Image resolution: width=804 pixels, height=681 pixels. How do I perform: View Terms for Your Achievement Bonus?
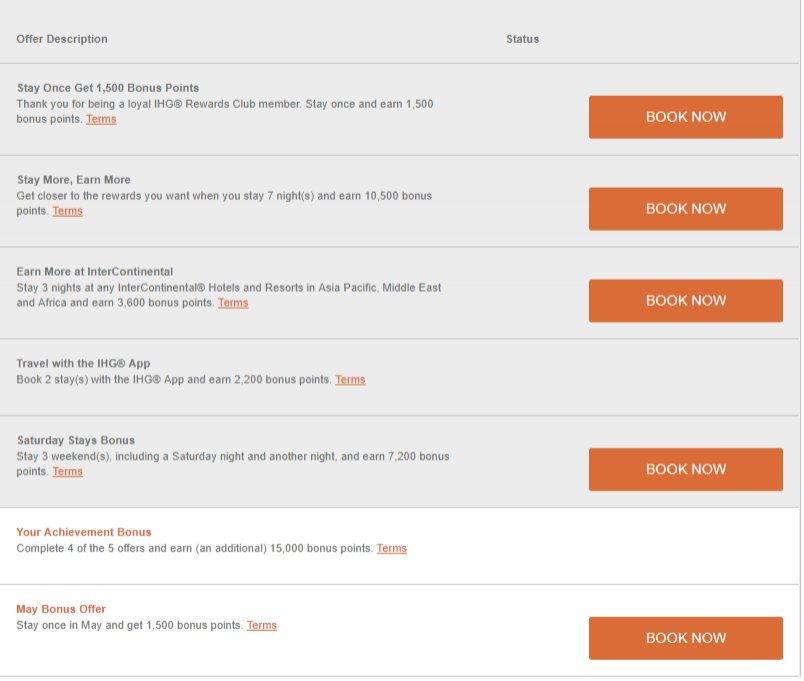(391, 548)
